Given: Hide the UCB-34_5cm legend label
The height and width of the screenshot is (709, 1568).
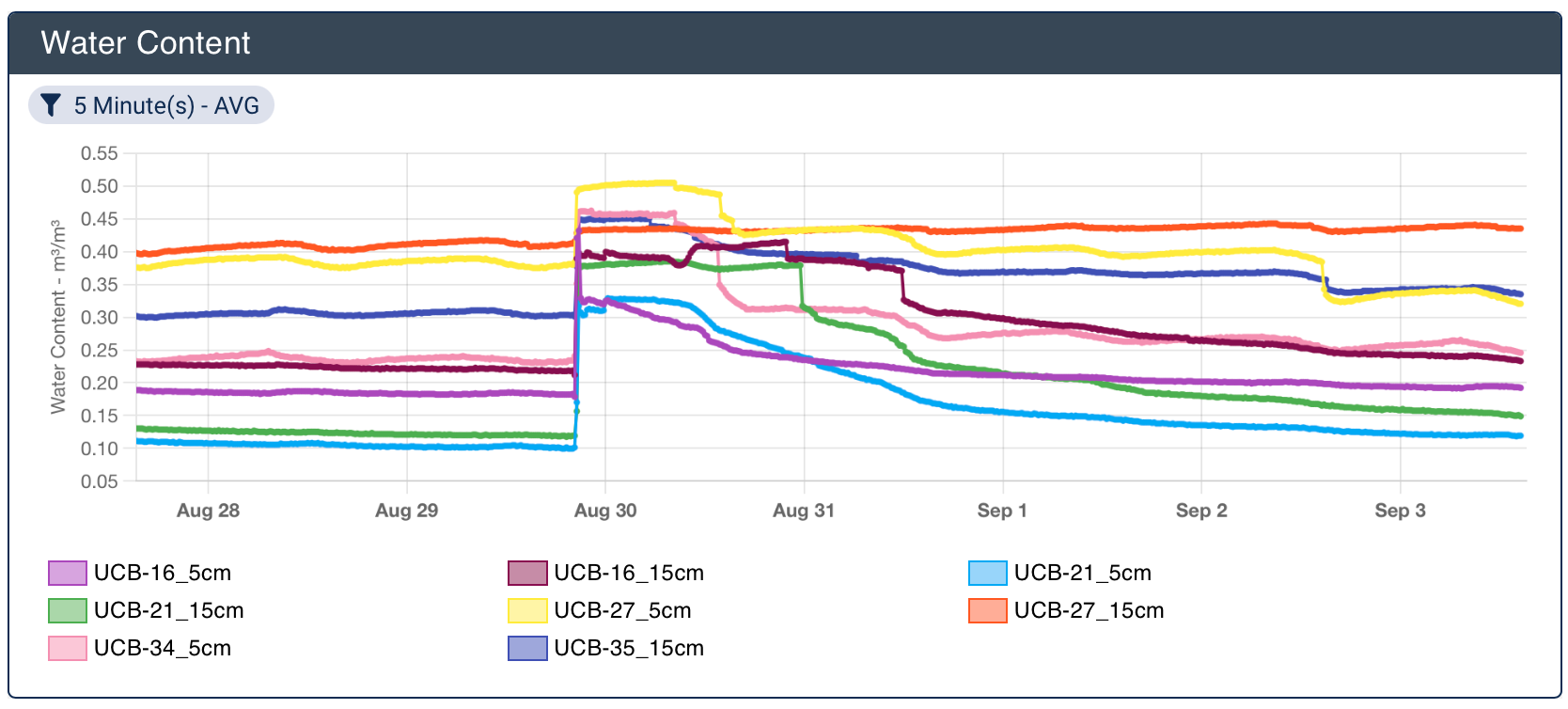Looking at the screenshot, I should (x=162, y=648).
